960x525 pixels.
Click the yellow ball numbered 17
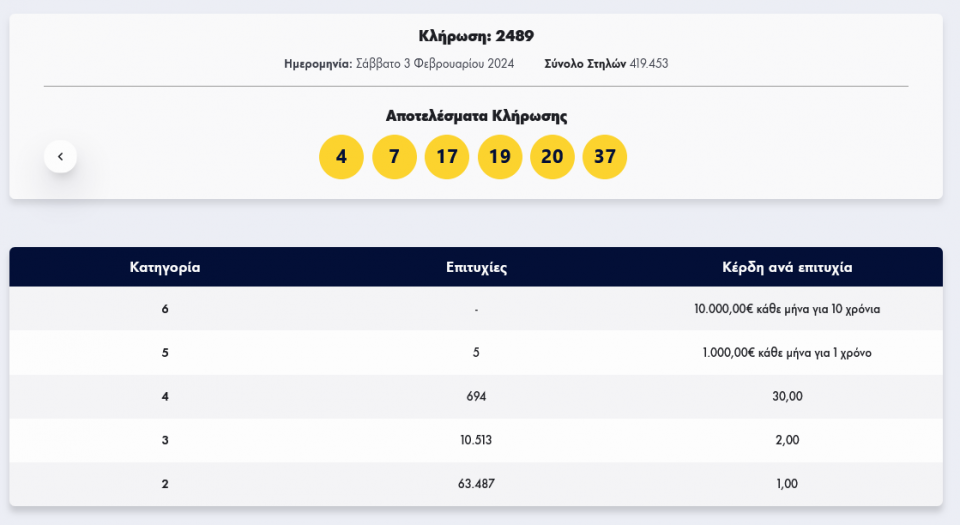tap(447, 157)
